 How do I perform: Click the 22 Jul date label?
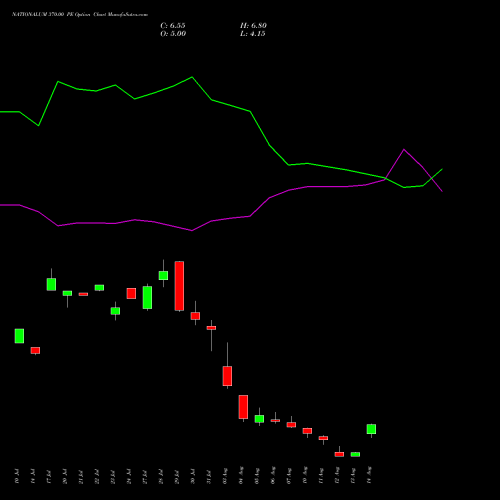point(97,476)
